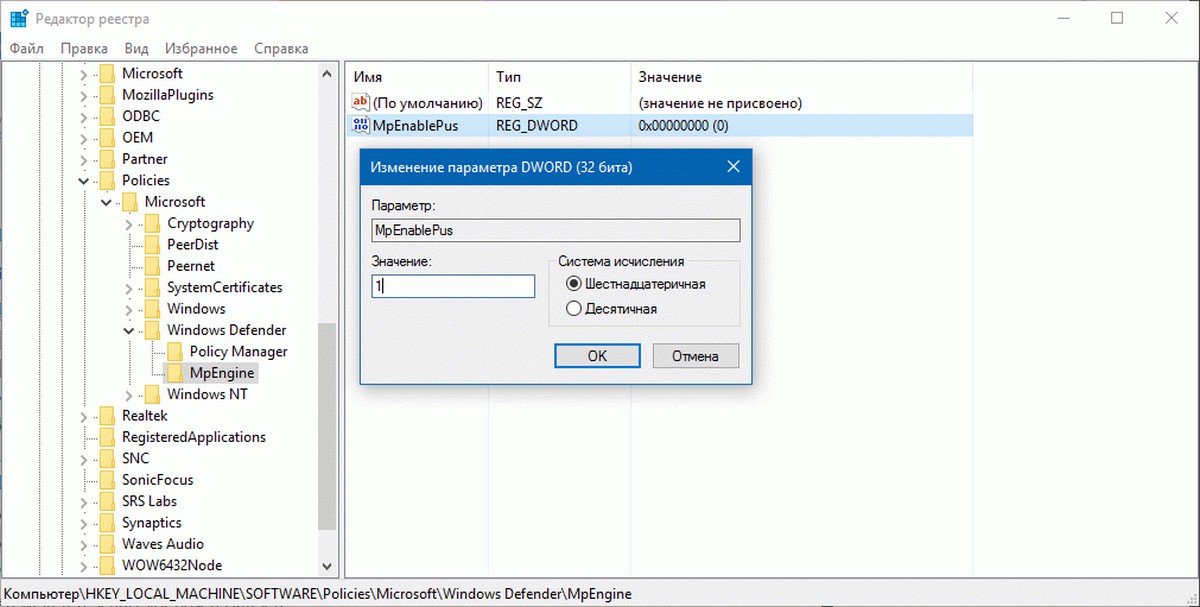Image resolution: width=1200 pixels, height=607 pixels.
Task: Click the (значение не присвоено) cell
Action: click(x=720, y=103)
